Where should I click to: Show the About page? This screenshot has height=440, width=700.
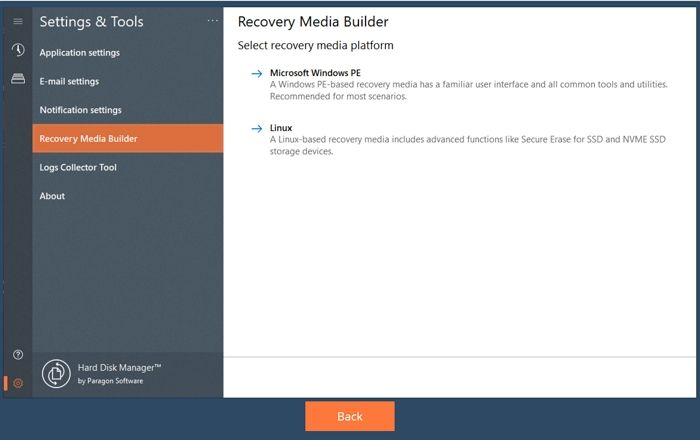52,196
